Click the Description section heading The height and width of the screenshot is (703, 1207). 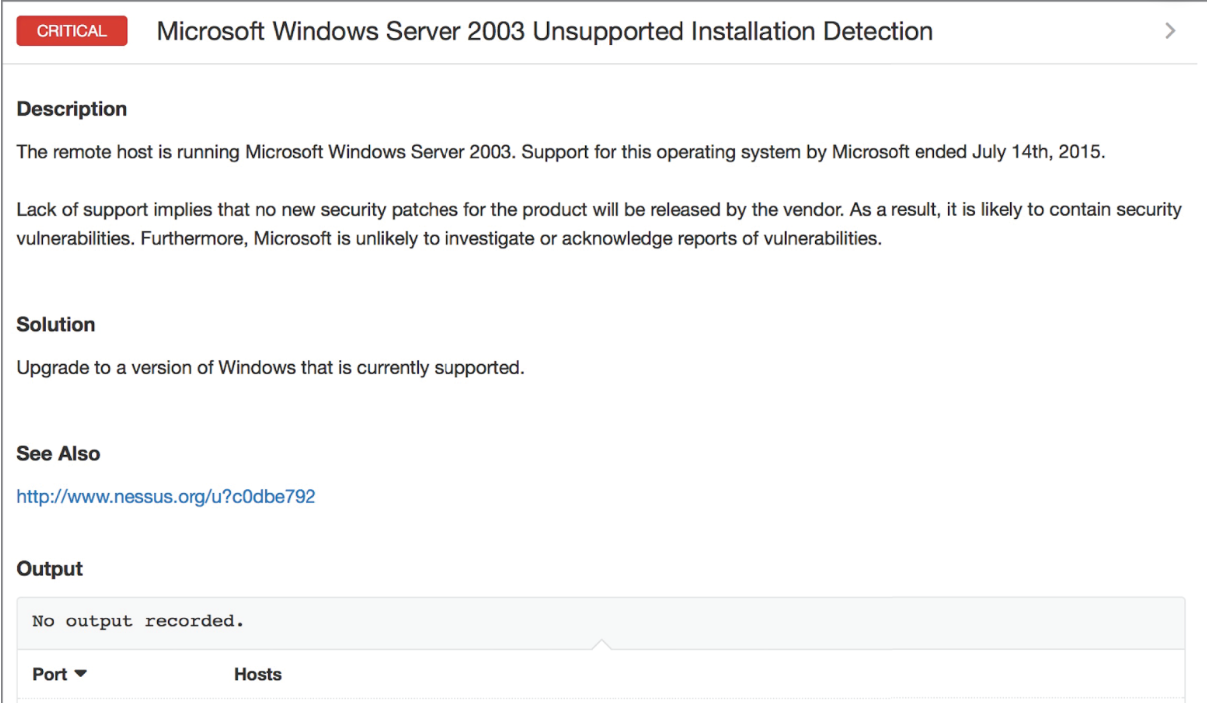[72, 109]
